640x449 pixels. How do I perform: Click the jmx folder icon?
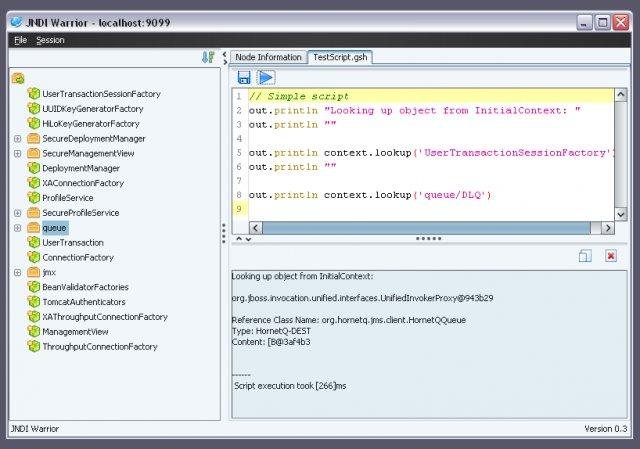coord(33,272)
